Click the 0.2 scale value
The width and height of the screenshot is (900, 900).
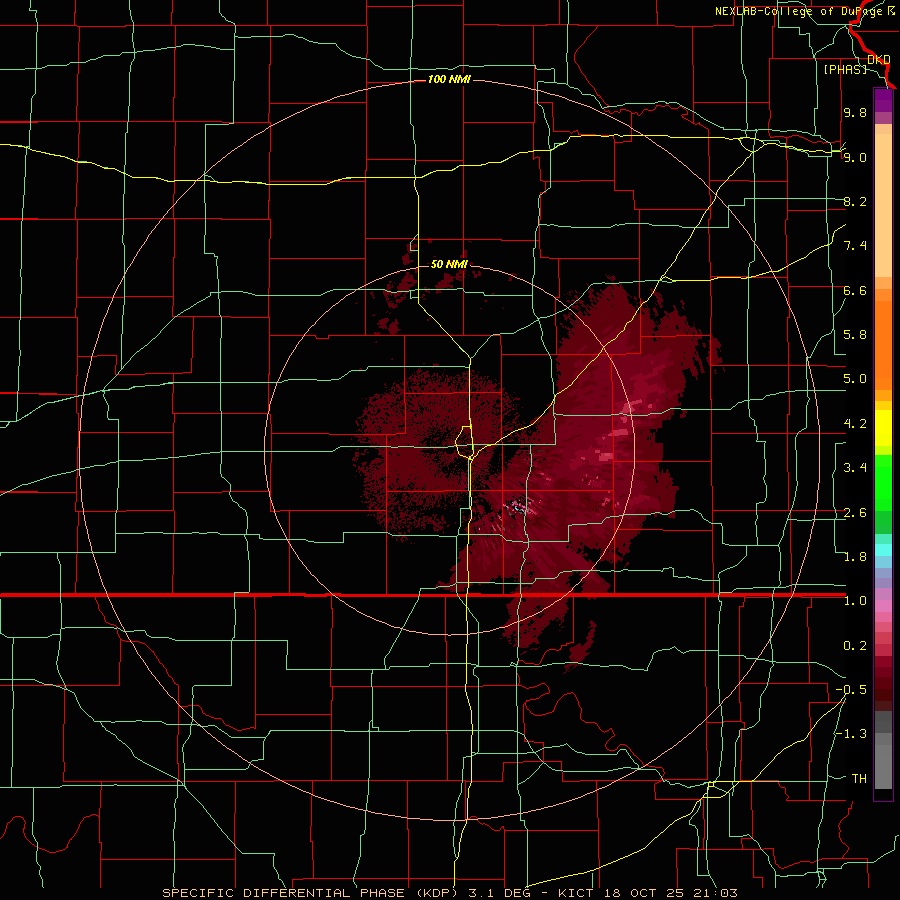[x=855, y=646]
